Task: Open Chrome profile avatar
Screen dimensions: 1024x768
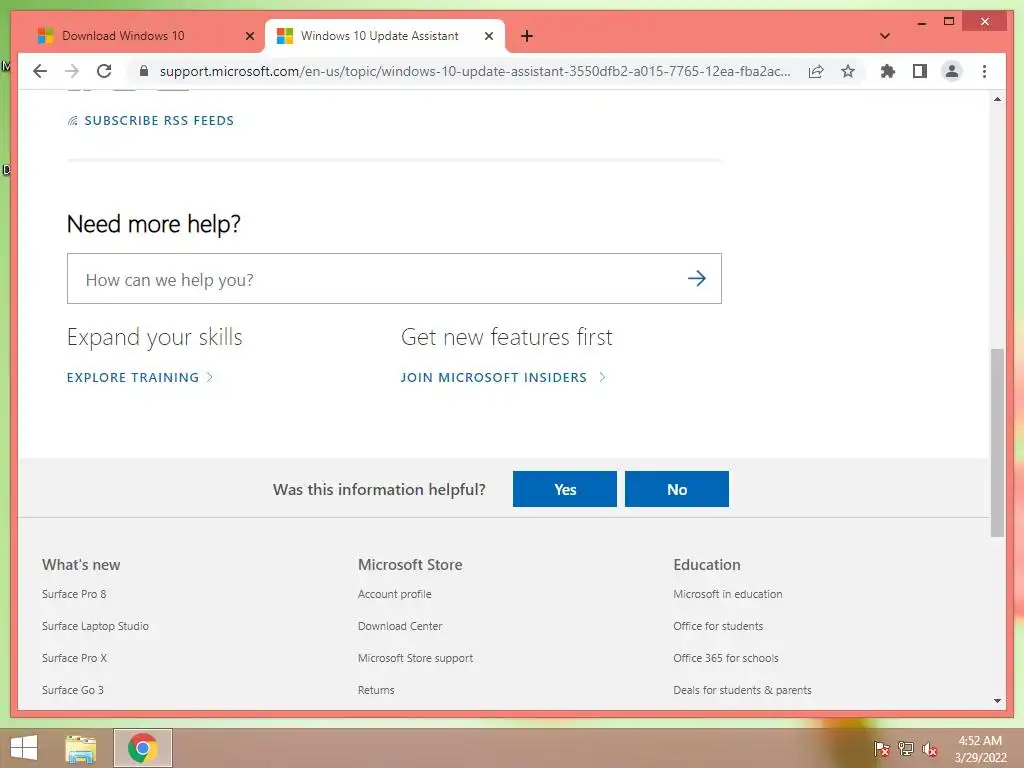Action: (x=952, y=71)
